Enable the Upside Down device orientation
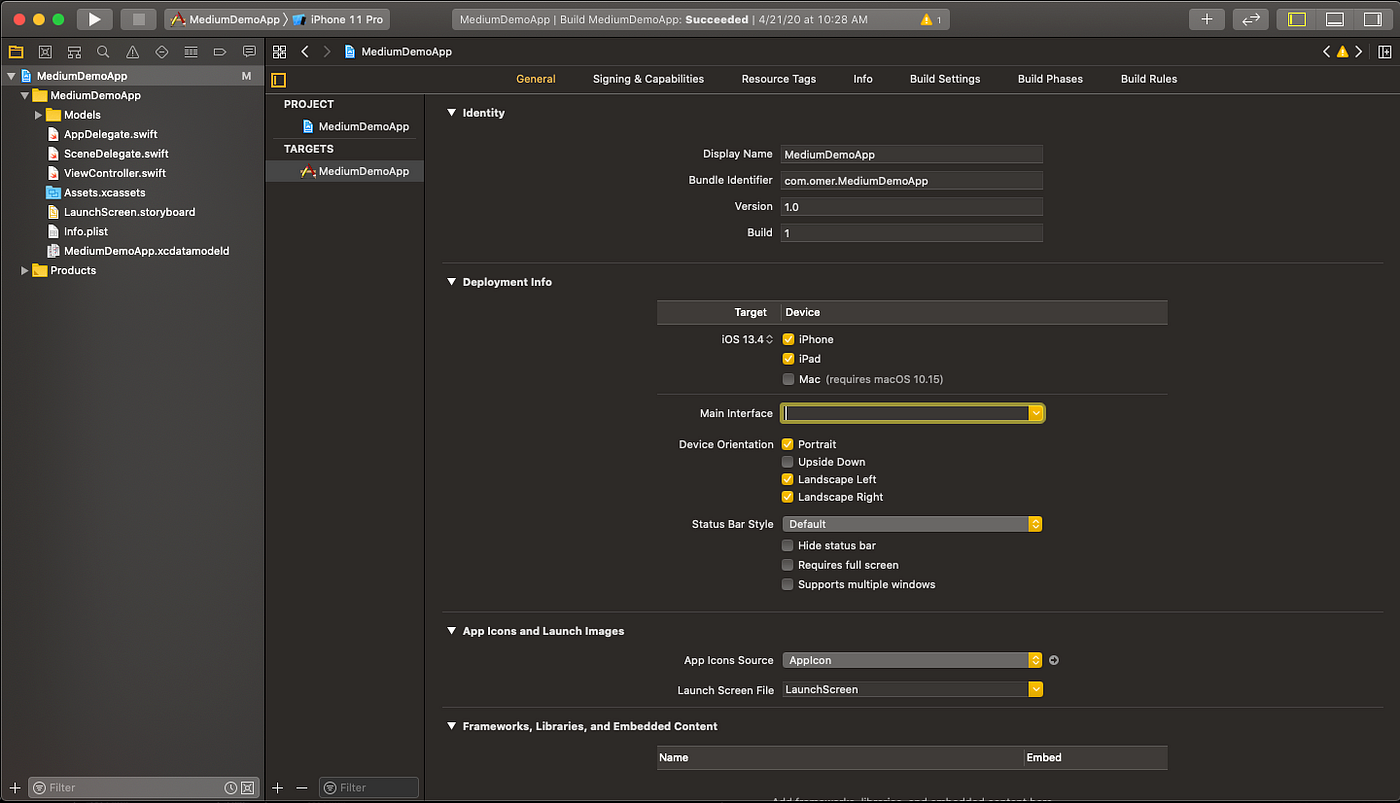The width and height of the screenshot is (1400, 803). click(x=788, y=461)
